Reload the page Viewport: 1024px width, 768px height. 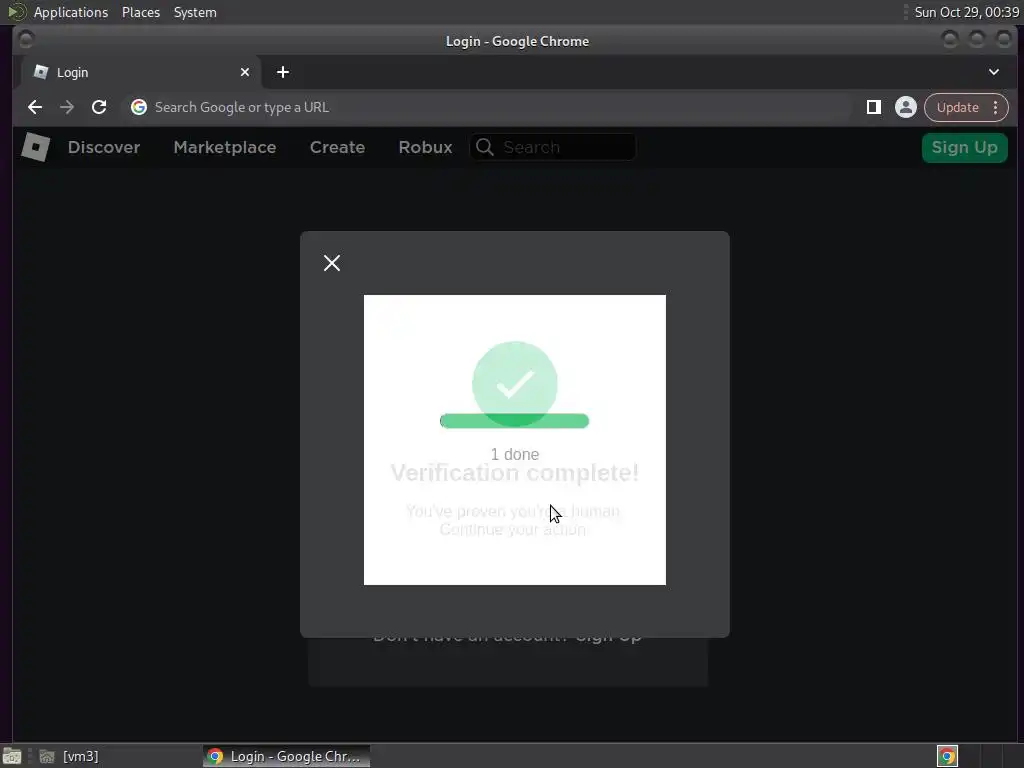[x=99, y=107]
